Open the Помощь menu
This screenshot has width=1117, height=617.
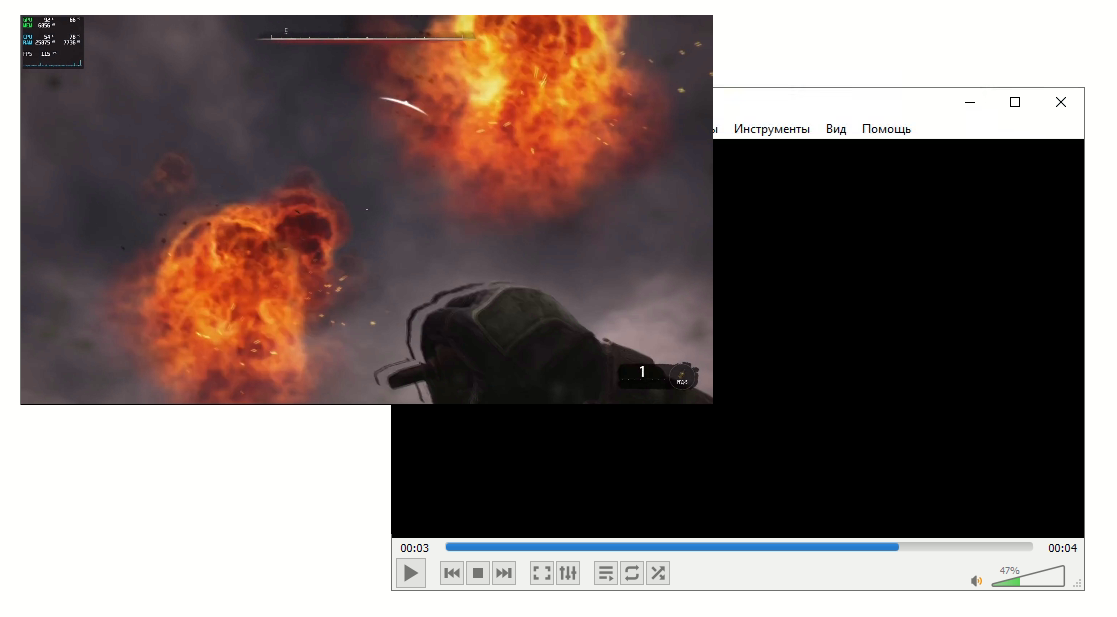click(886, 129)
